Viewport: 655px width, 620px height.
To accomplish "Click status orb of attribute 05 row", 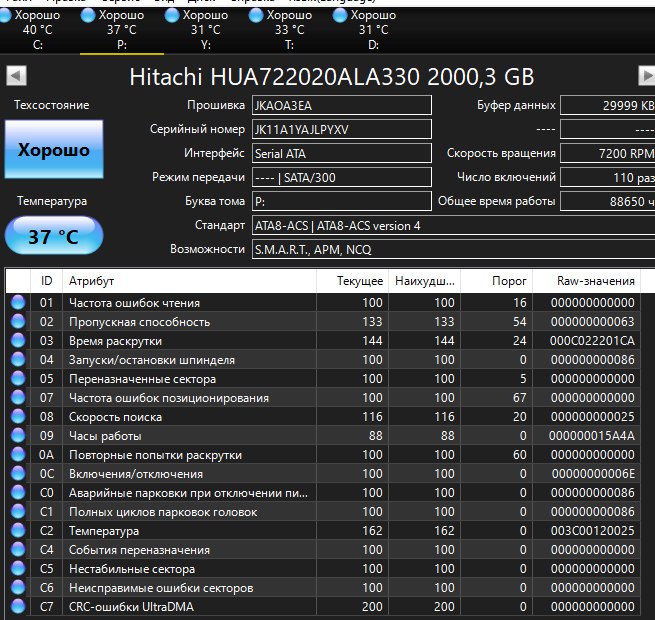I will tap(18, 378).
